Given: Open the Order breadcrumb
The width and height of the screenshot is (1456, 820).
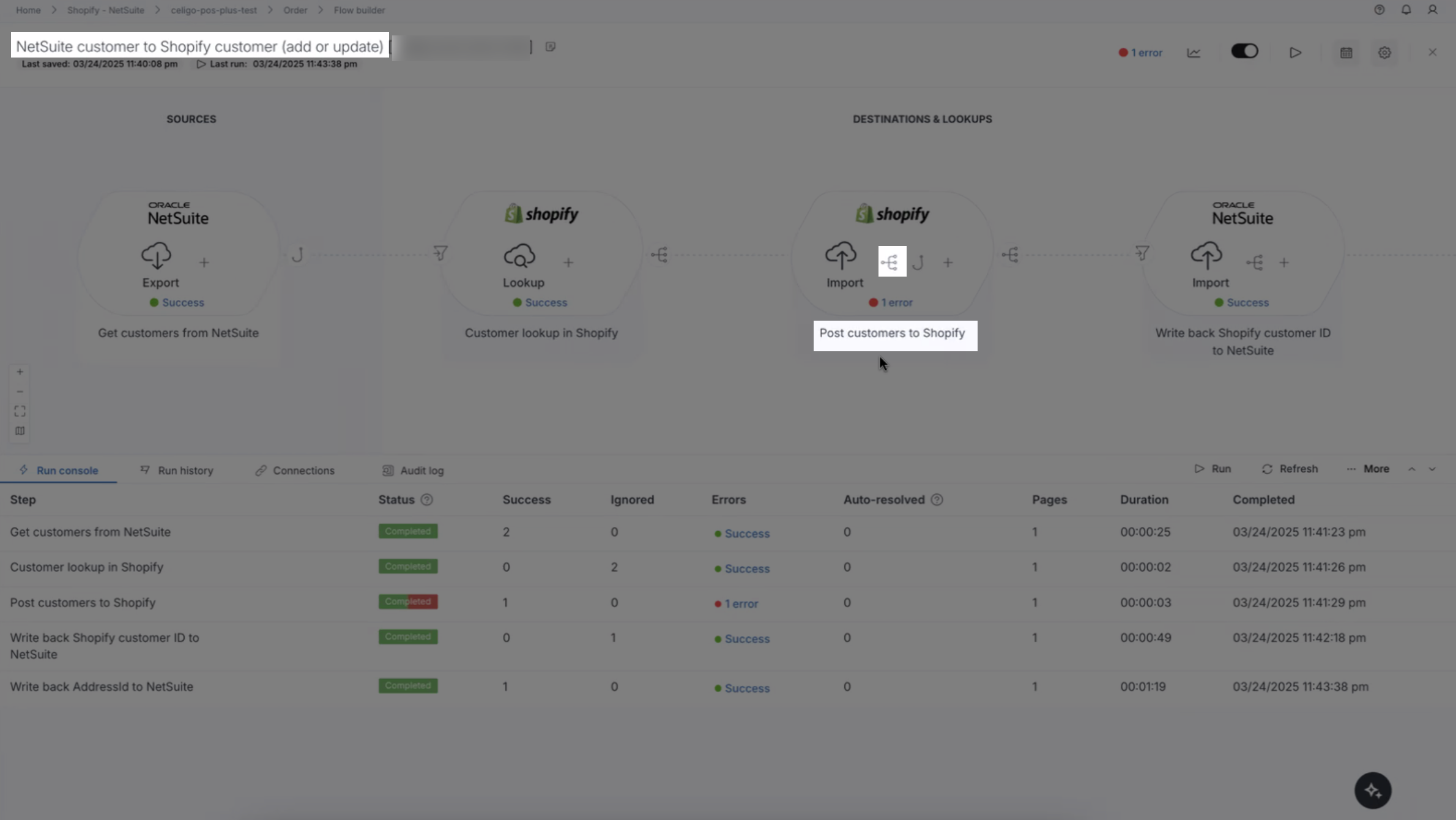Looking at the screenshot, I should (295, 10).
